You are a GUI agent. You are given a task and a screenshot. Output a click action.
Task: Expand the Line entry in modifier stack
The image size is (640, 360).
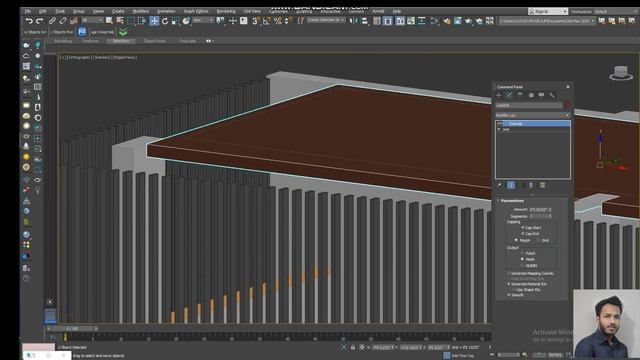click(x=499, y=129)
